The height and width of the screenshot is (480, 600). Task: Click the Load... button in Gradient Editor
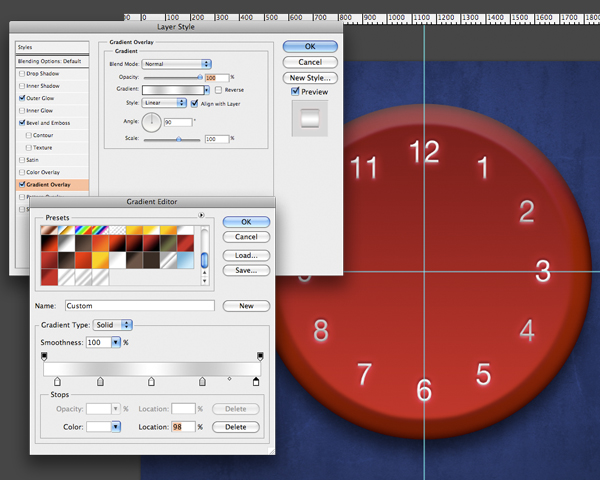(x=246, y=255)
